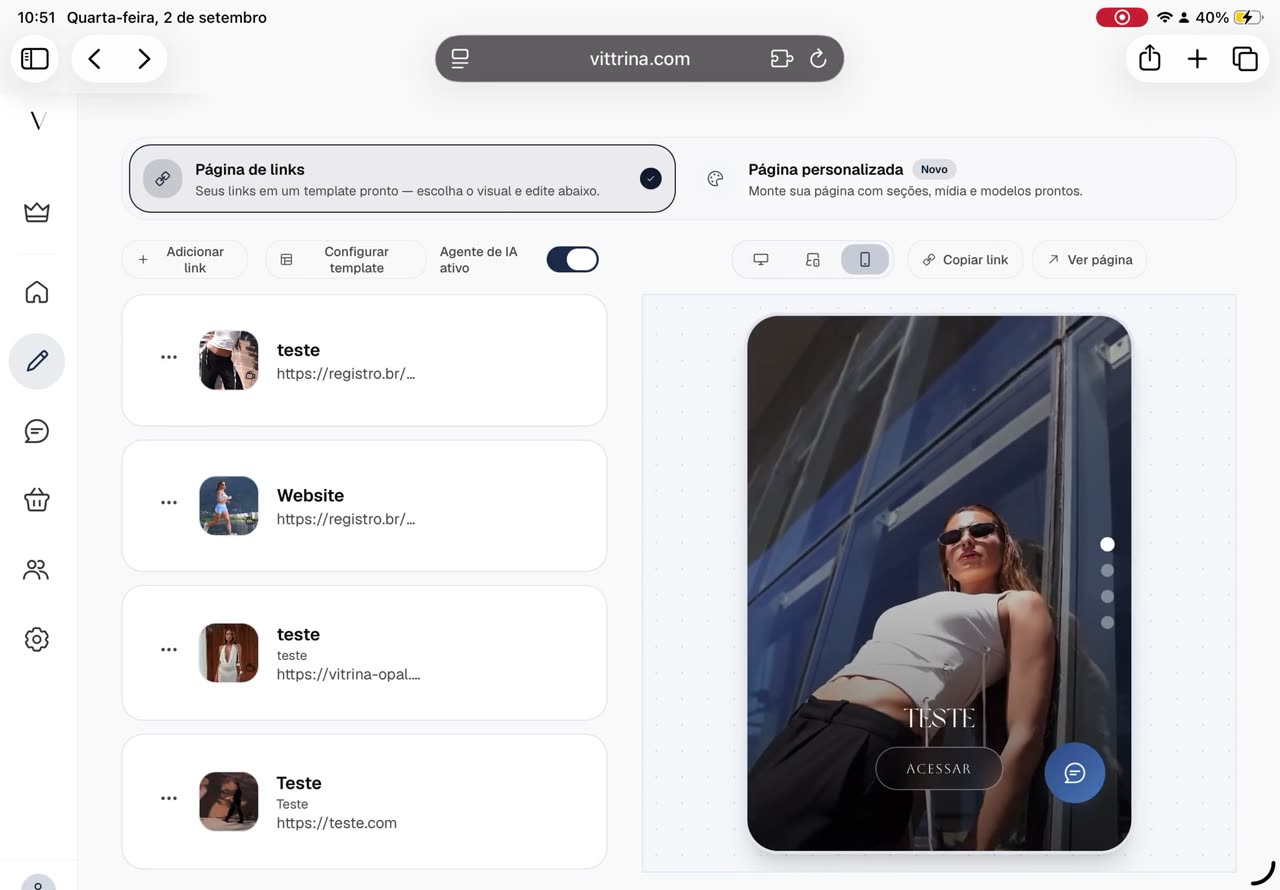Open options menu for first teste link
The width and height of the screenshot is (1280, 890).
tap(169, 357)
